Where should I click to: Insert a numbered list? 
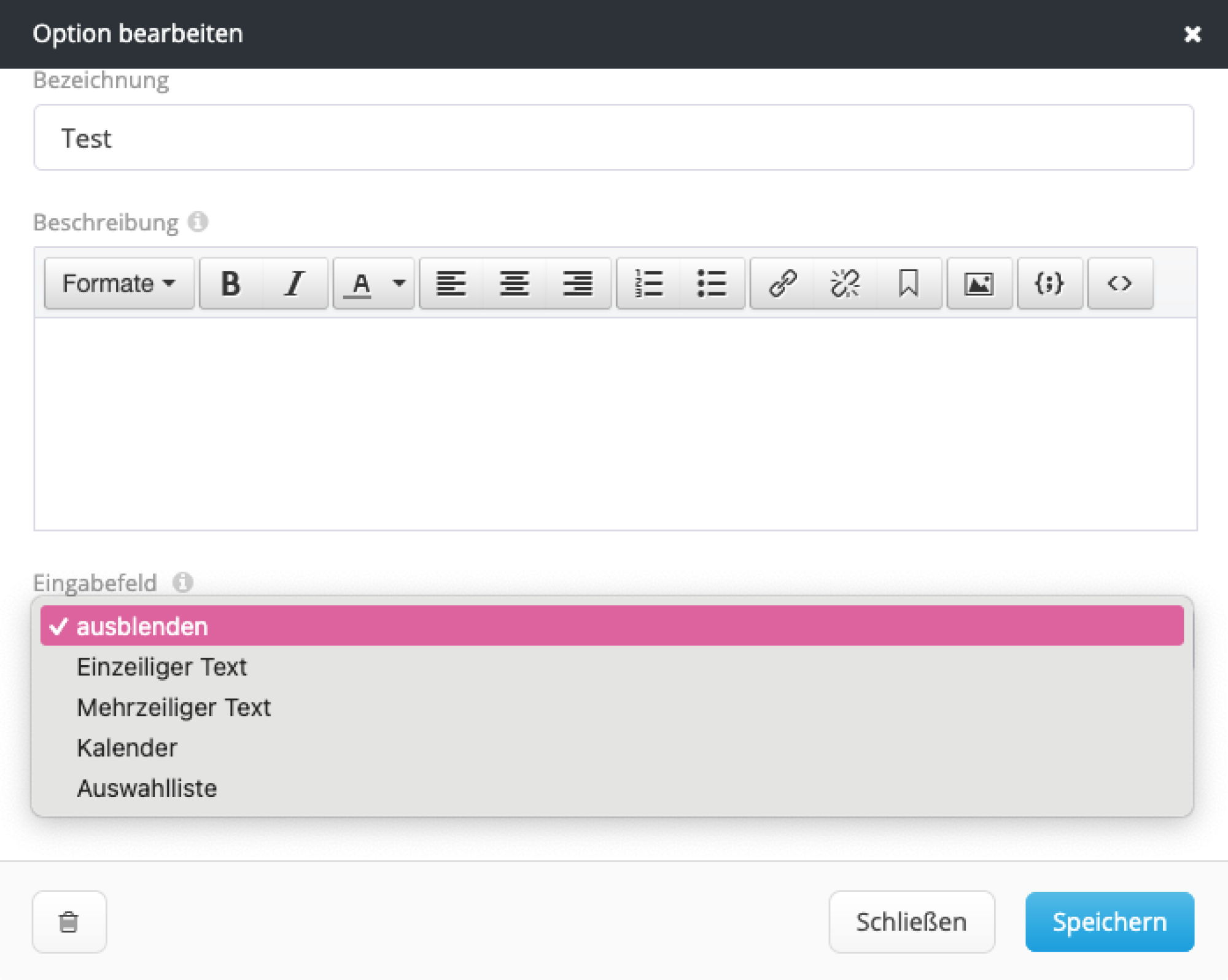pos(648,284)
